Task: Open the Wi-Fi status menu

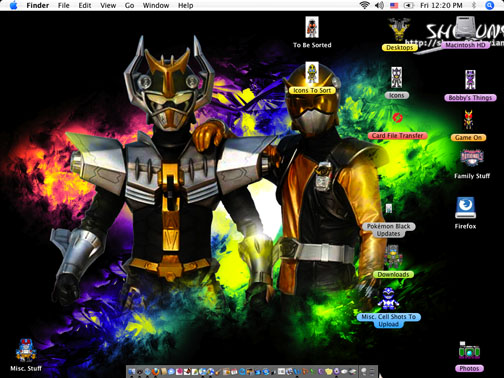Action: [365, 5]
